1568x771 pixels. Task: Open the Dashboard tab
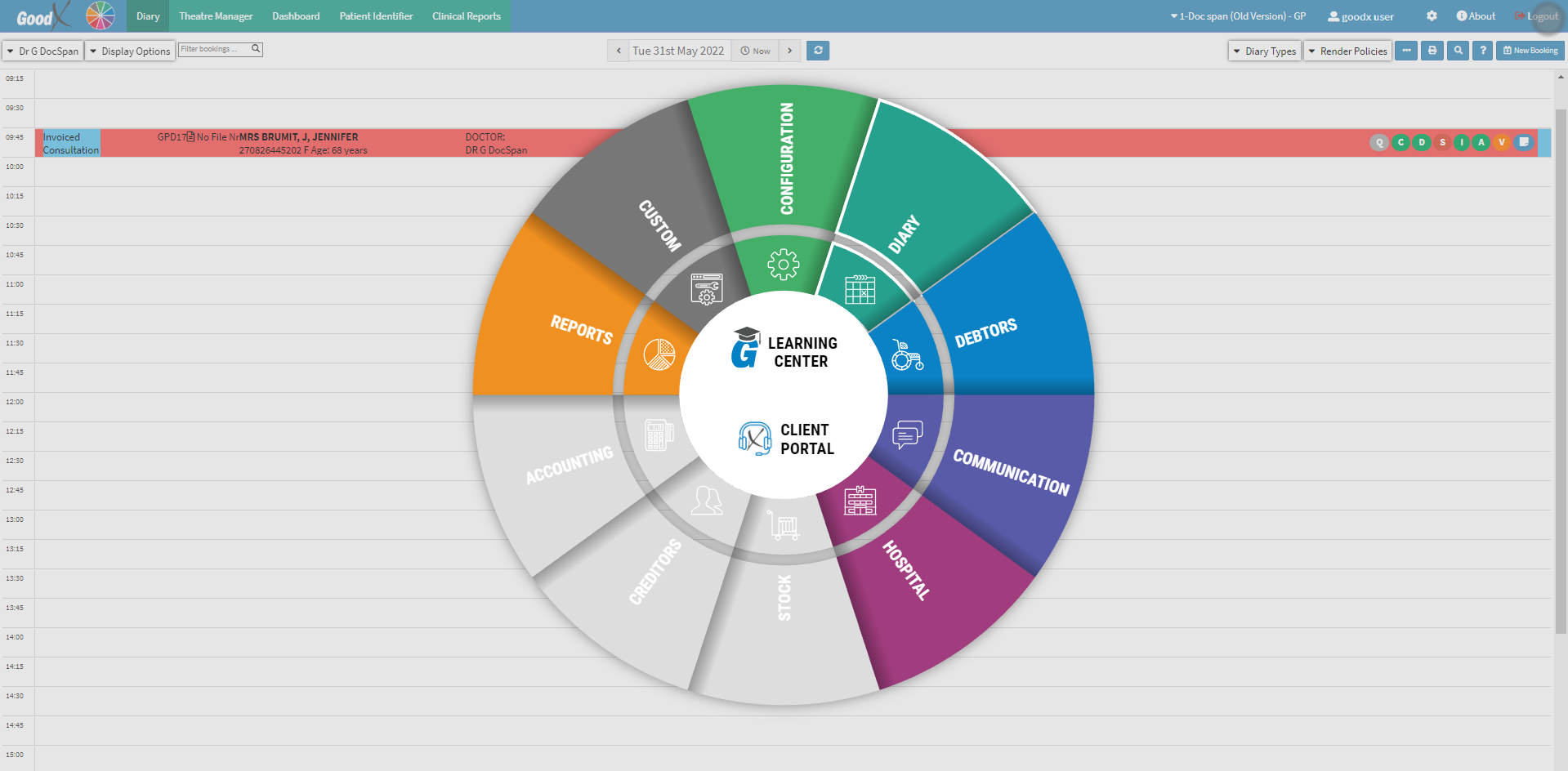click(x=296, y=16)
